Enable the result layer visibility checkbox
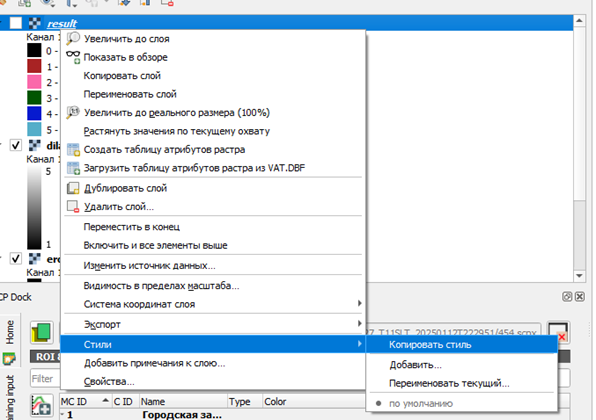Viewport: 596px width, 420px height. 16,23
